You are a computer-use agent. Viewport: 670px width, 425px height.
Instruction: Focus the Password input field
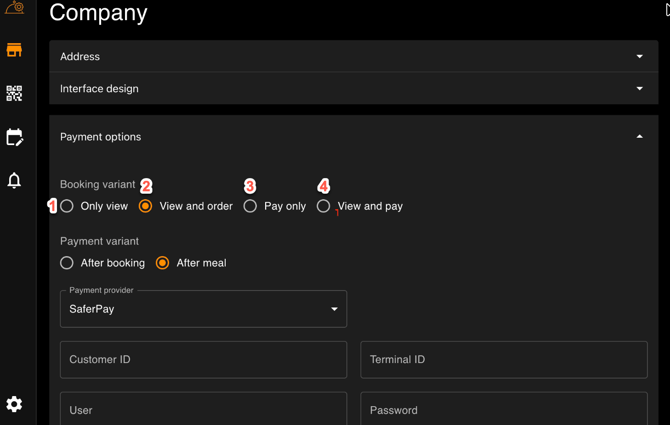click(x=504, y=409)
